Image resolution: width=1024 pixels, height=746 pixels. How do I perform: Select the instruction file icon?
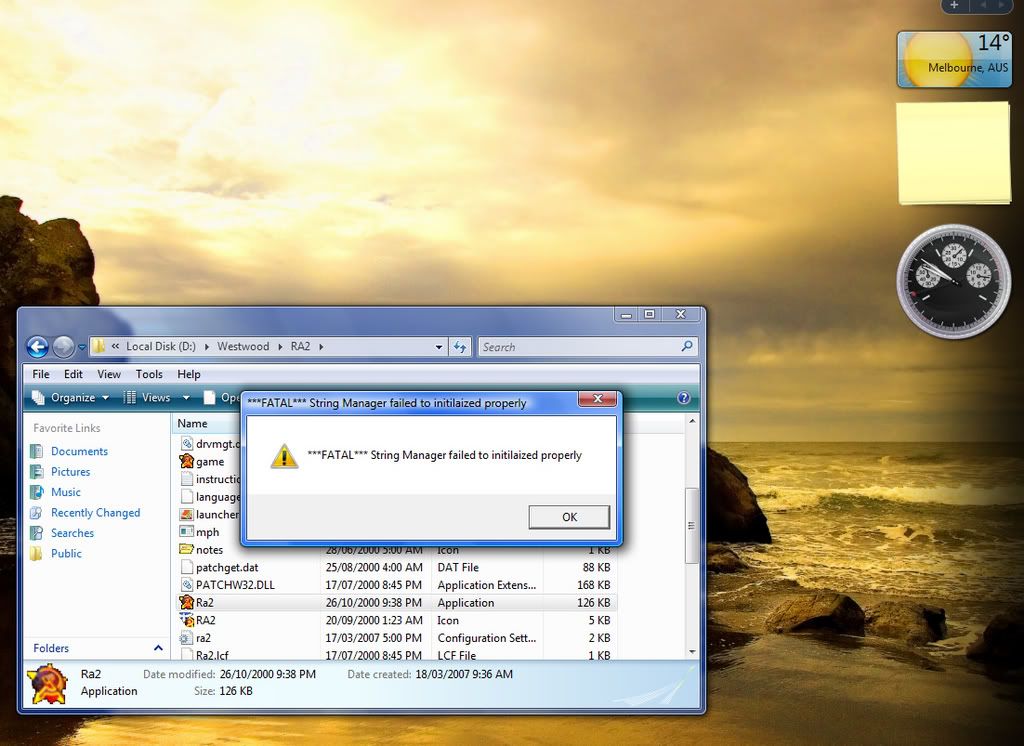tap(187, 479)
